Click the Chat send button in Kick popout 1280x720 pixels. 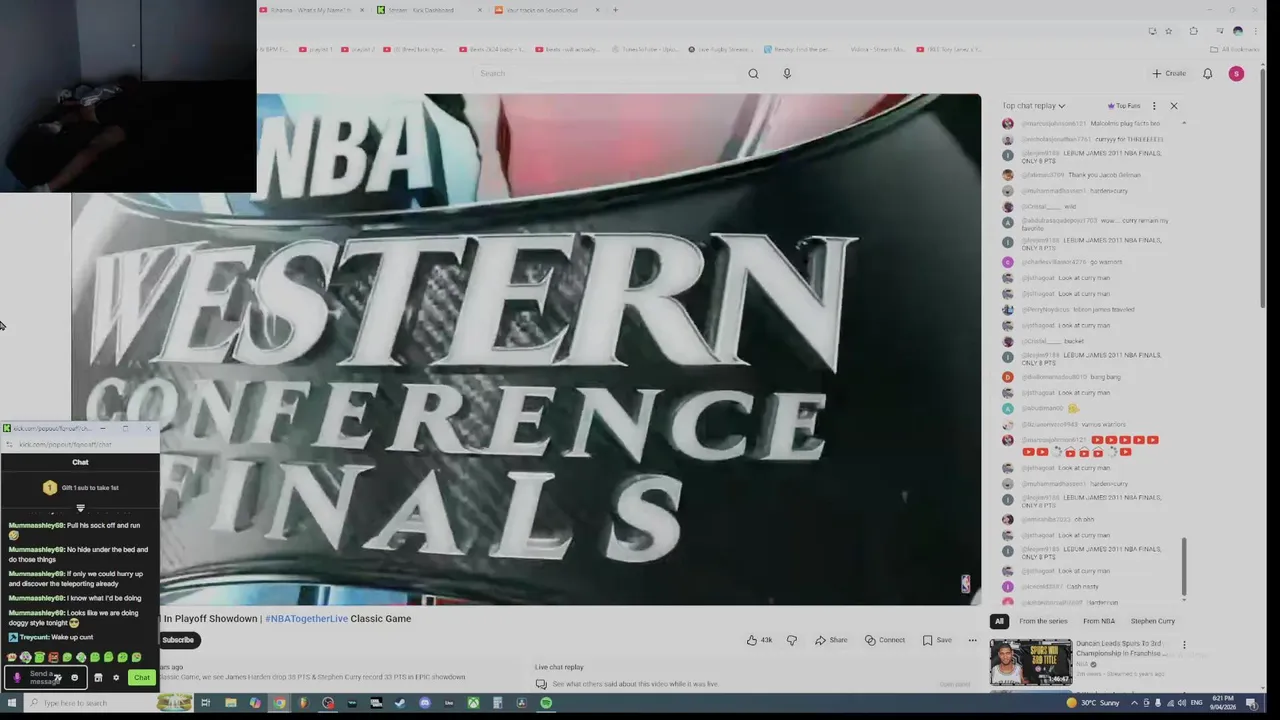[142, 678]
